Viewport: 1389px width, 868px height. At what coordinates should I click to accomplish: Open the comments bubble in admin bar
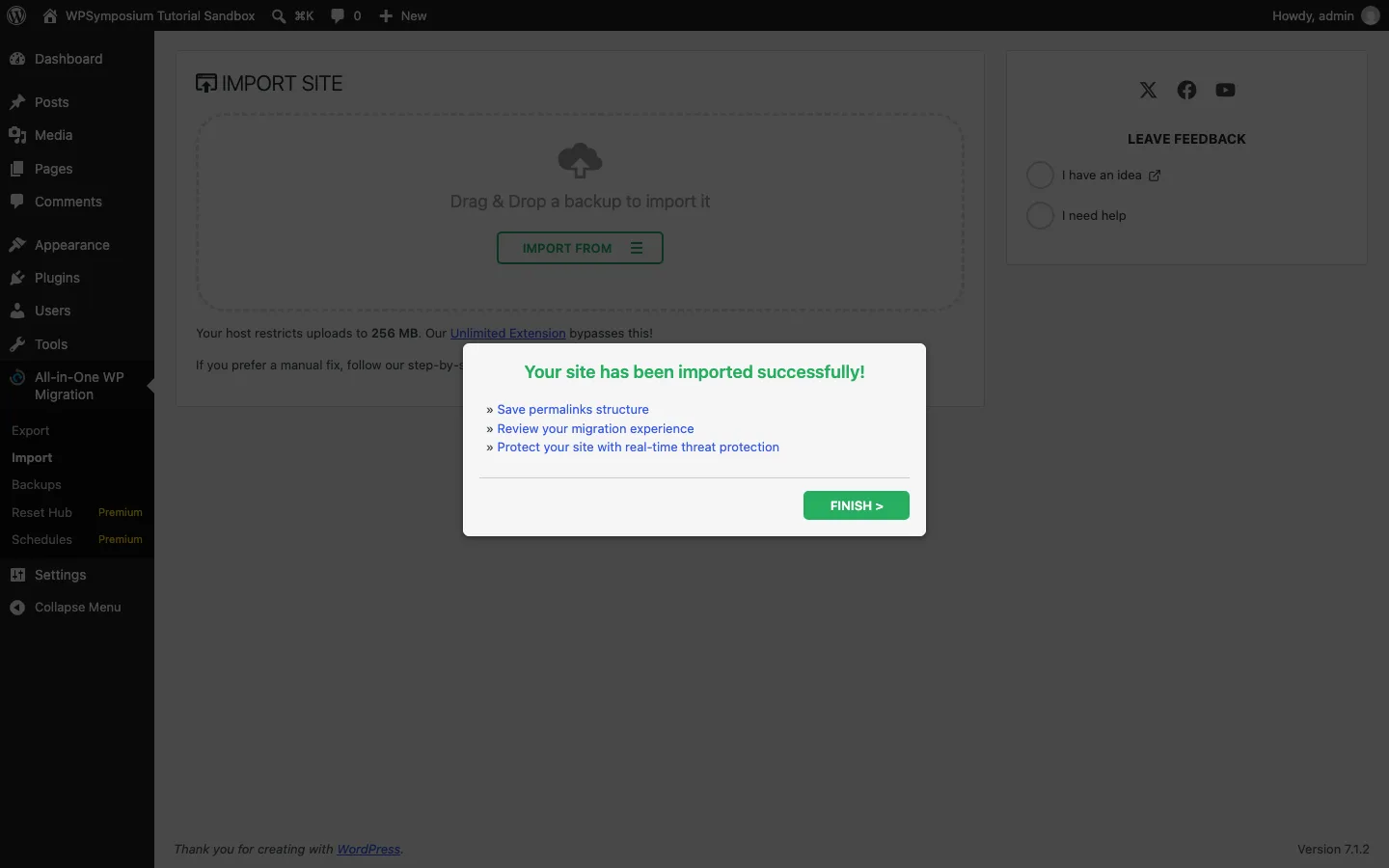coord(338,15)
